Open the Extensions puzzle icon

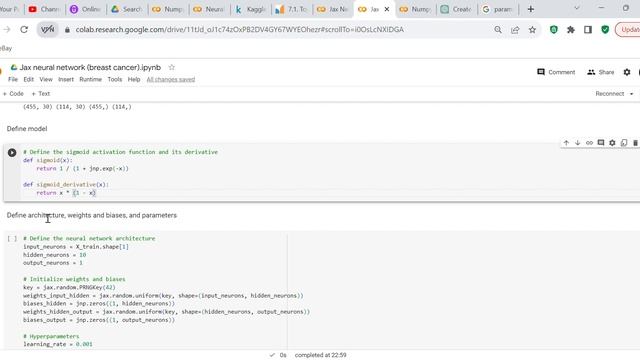click(571, 29)
